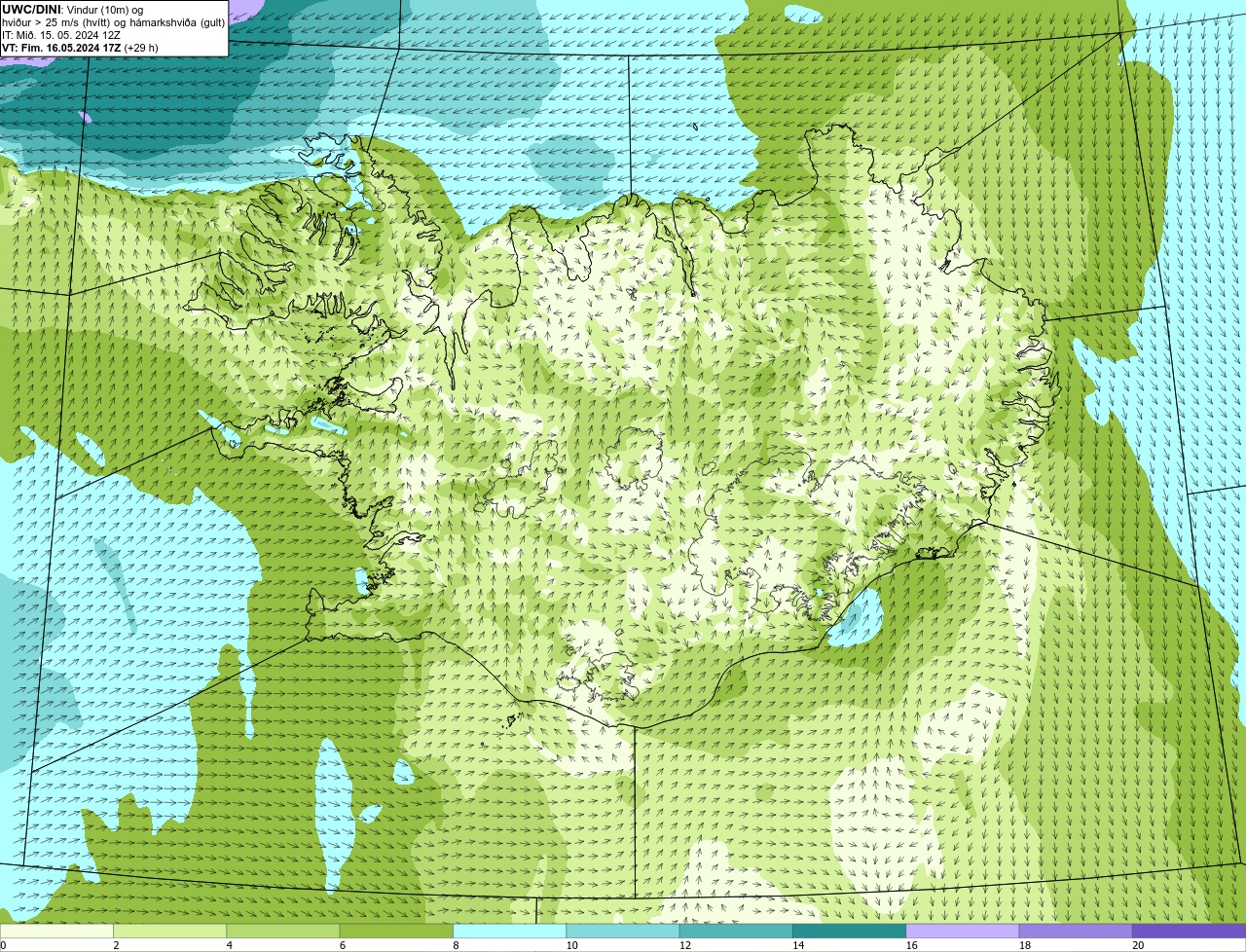This screenshot has height=952, width=1246.
Task: Click the "20" label on the color scale
Action: (1138, 945)
